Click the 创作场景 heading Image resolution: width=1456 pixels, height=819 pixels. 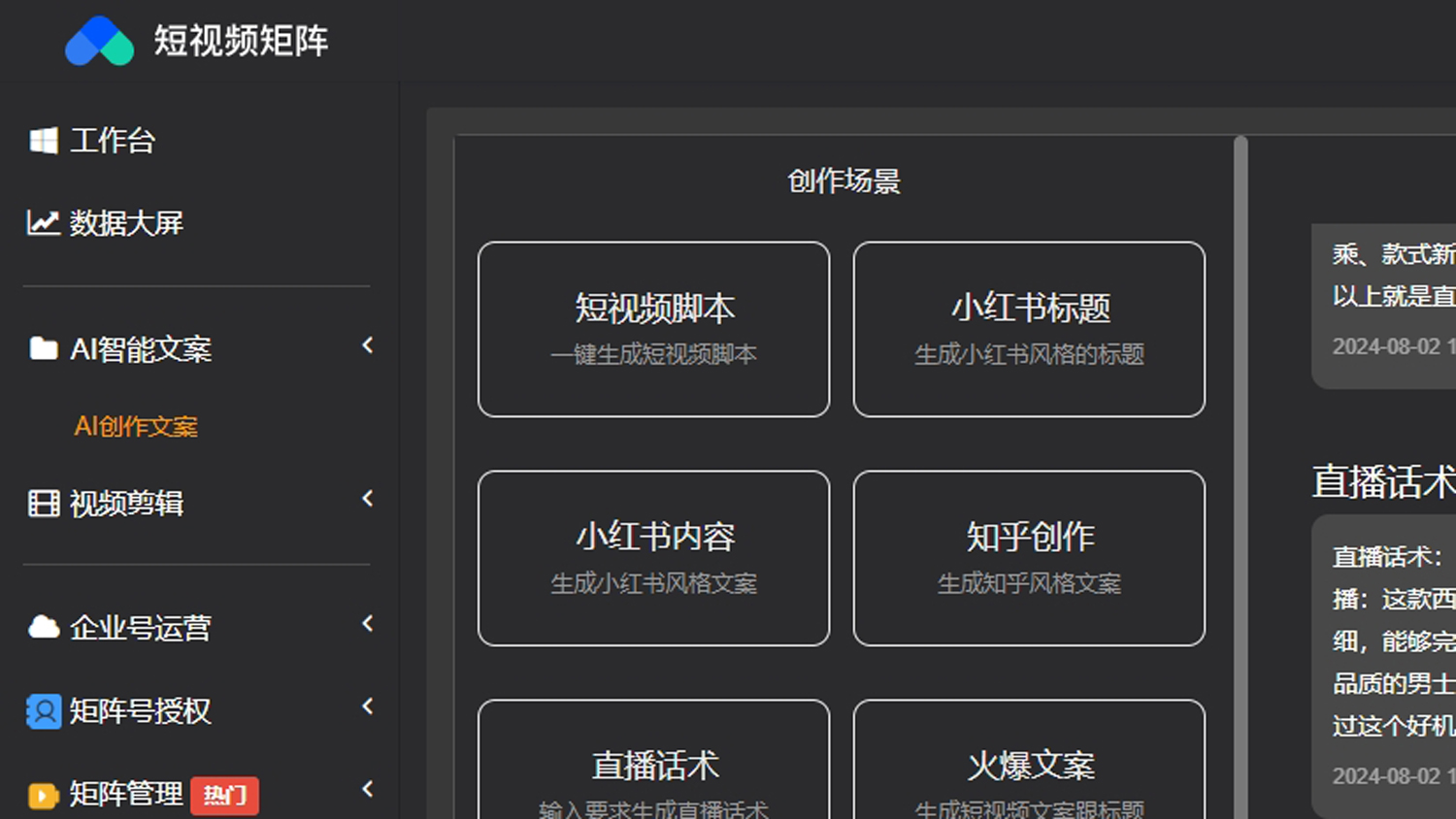pyautogui.click(x=844, y=181)
